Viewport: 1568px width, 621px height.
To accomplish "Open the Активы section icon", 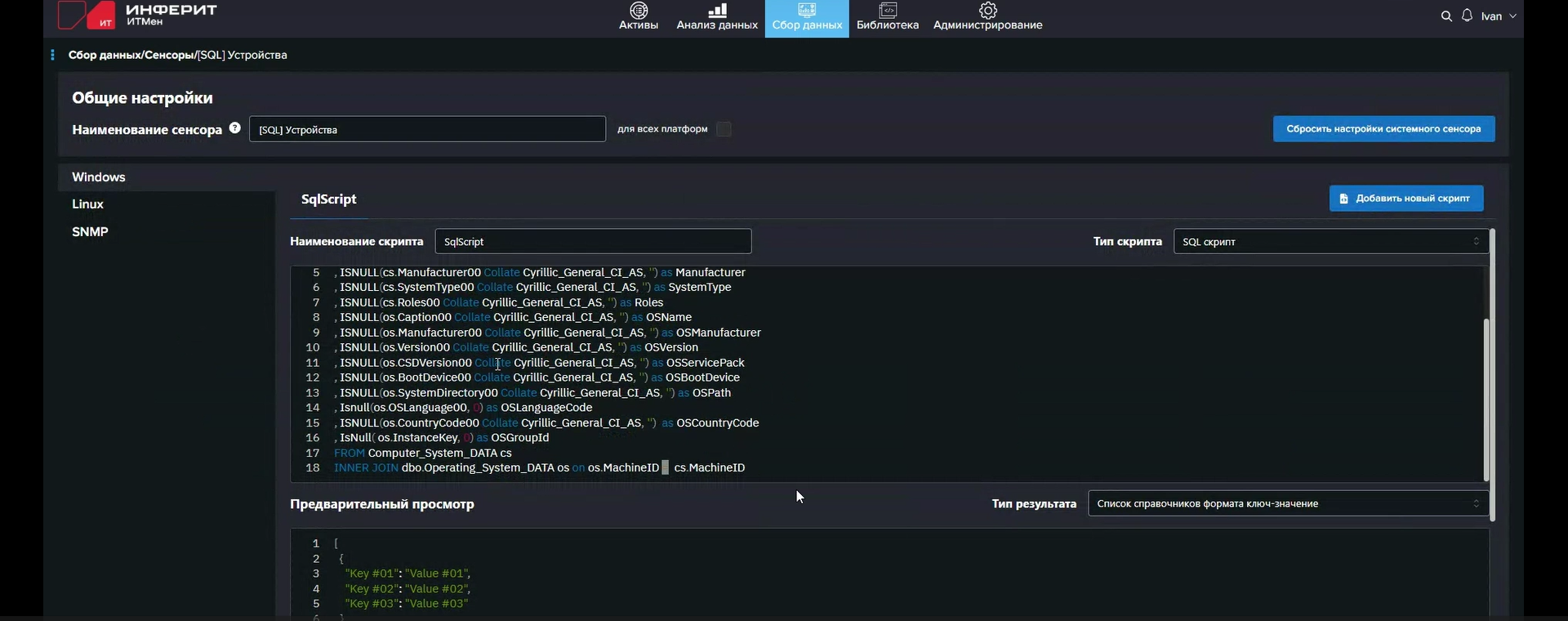I will point(639,11).
